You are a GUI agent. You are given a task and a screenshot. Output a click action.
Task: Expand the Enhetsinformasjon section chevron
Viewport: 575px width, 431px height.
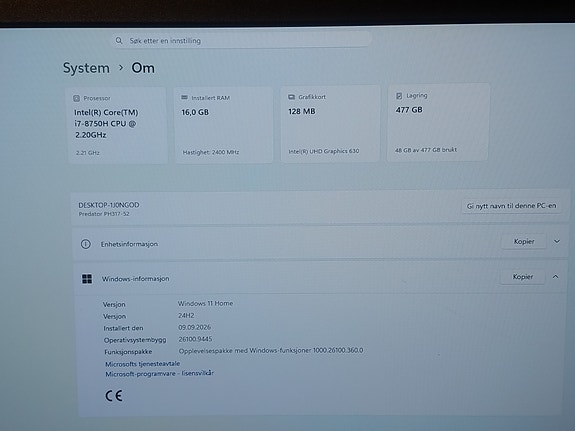pyautogui.click(x=557, y=241)
